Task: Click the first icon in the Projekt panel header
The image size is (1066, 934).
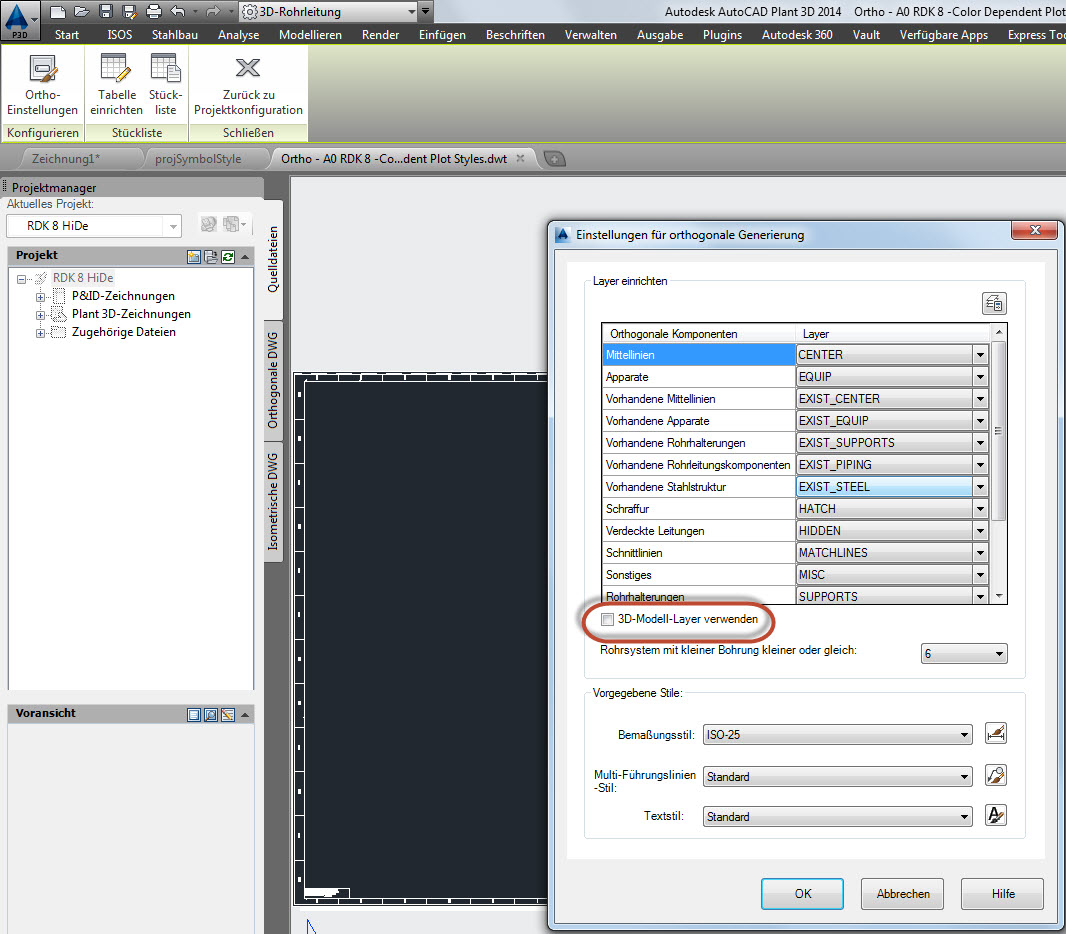Action: point(194,256)
